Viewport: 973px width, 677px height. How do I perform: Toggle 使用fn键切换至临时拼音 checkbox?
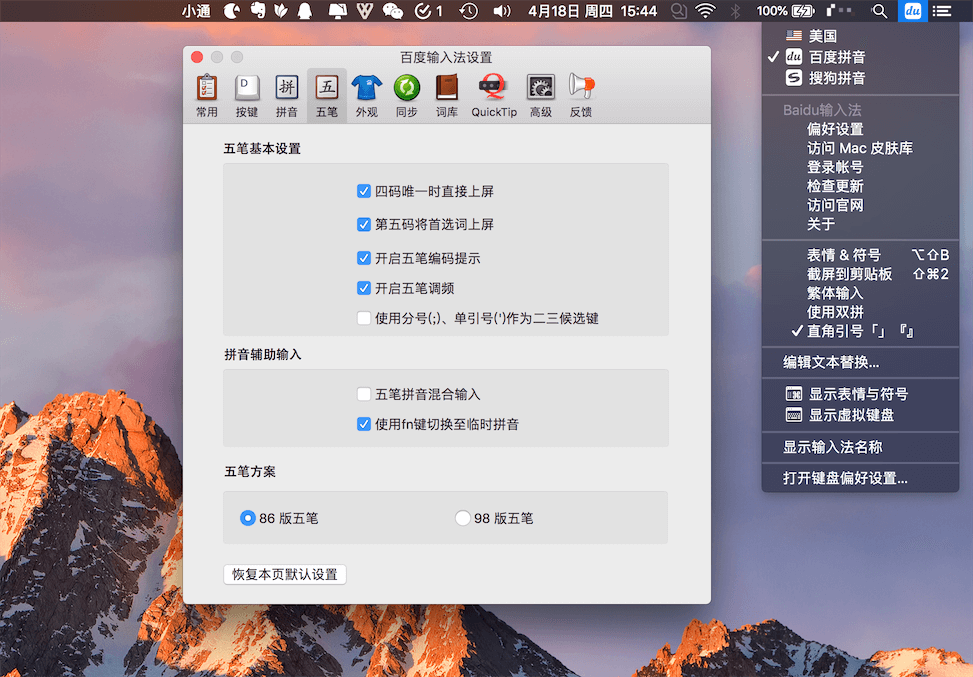pos(364,424)
